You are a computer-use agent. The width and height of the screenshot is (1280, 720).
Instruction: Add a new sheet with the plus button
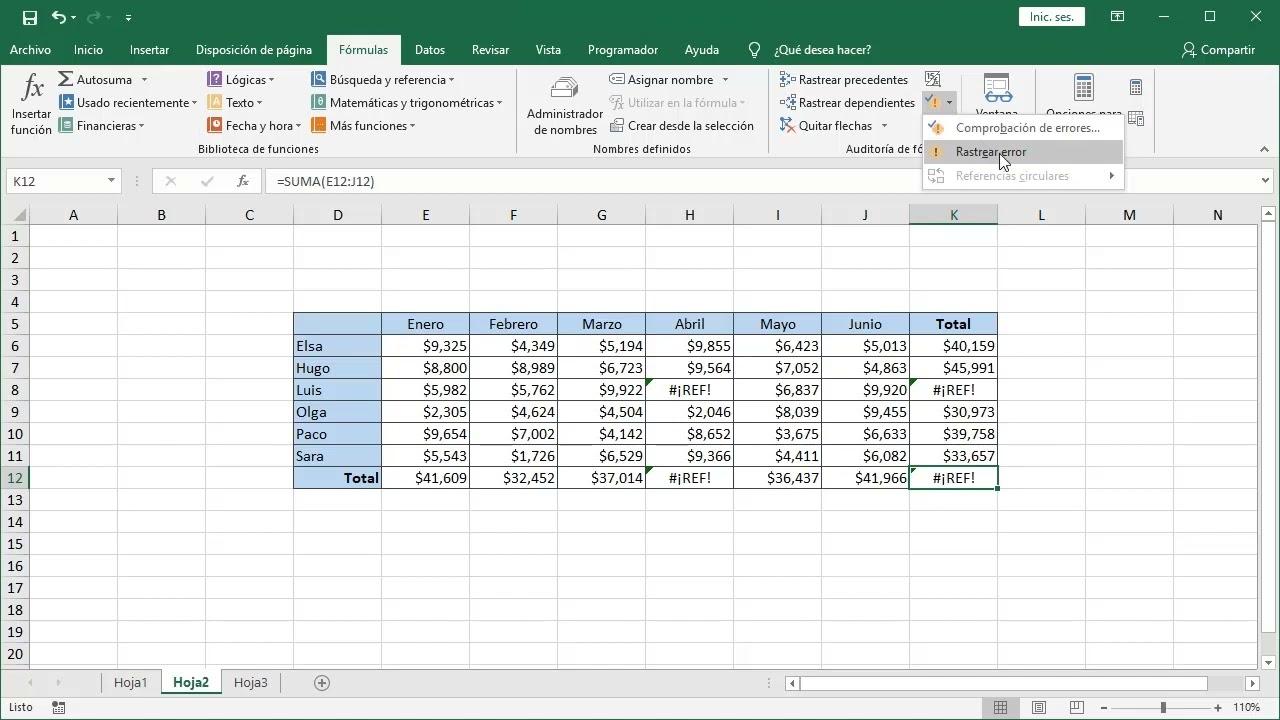tap(321, 682)
